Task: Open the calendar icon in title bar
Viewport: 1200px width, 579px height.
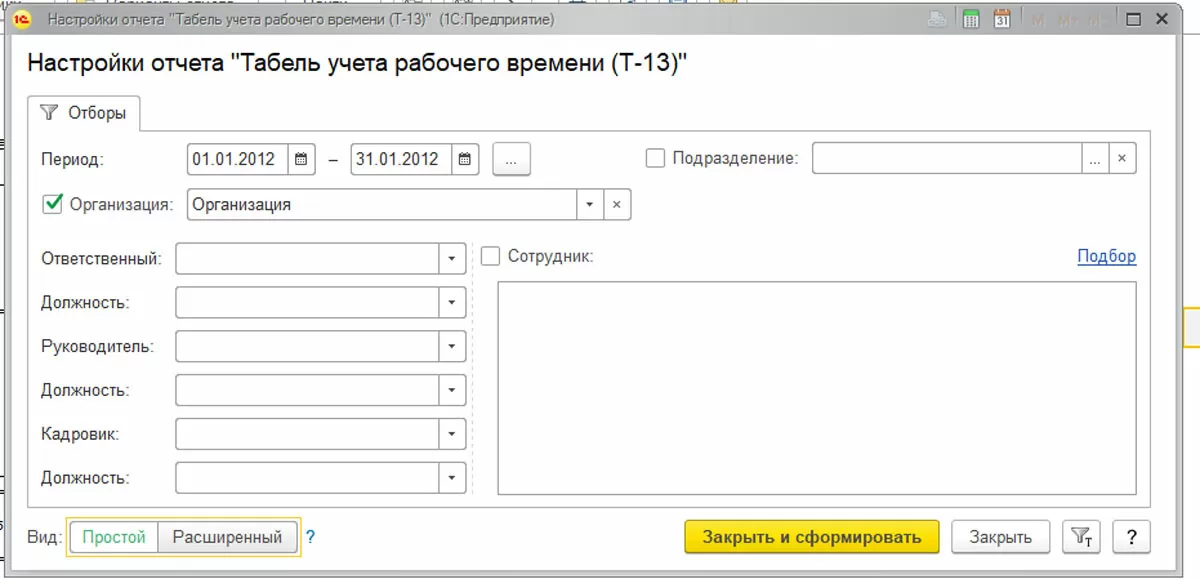Action: [1002, 19]
